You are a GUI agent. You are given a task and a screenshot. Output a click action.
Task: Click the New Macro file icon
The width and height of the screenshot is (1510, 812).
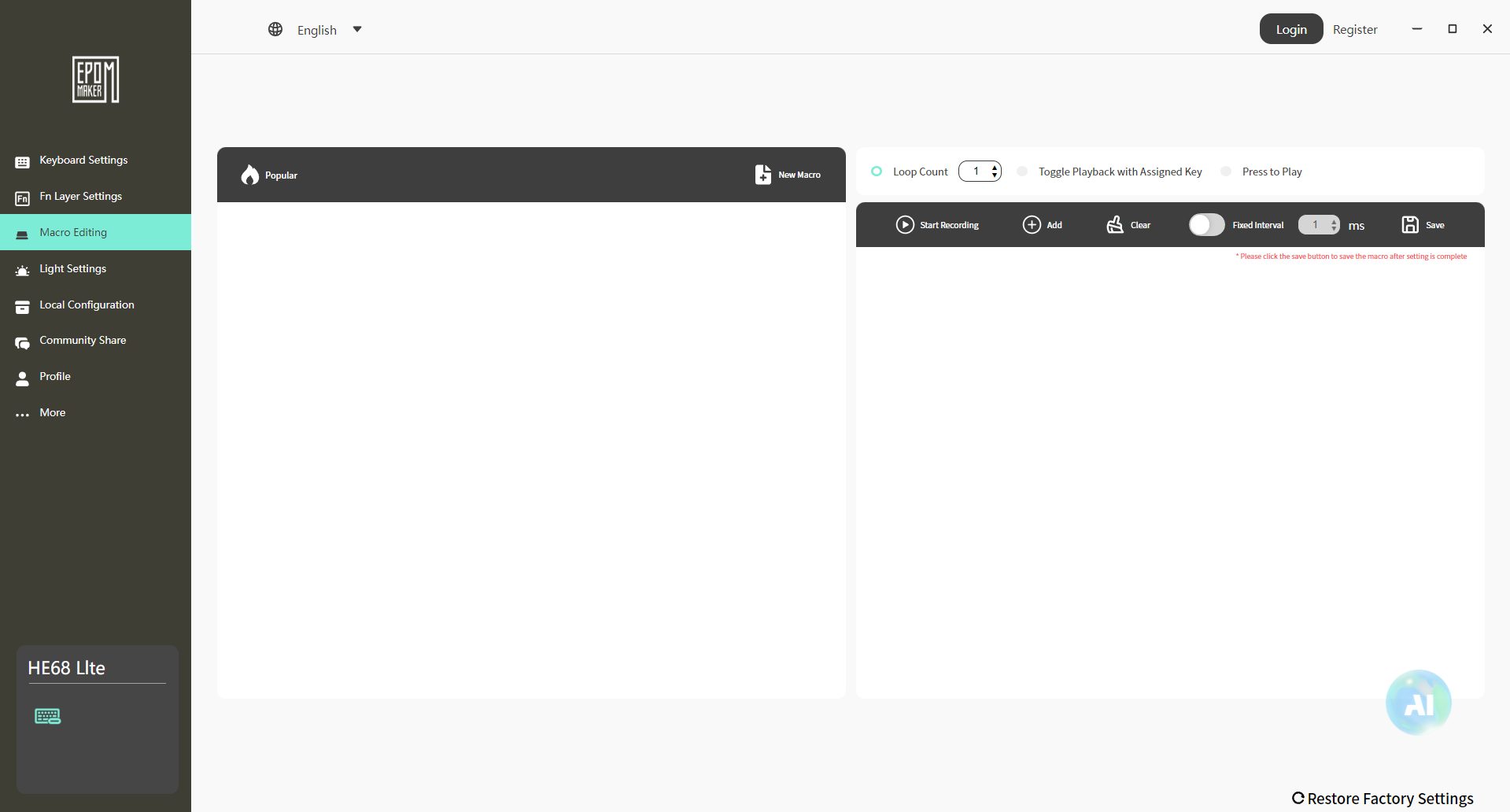763,175
